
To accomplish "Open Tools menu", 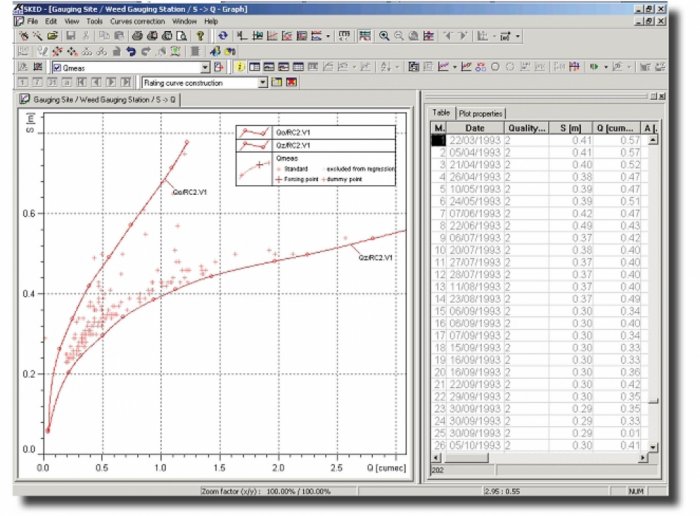I will pos(94,21).
